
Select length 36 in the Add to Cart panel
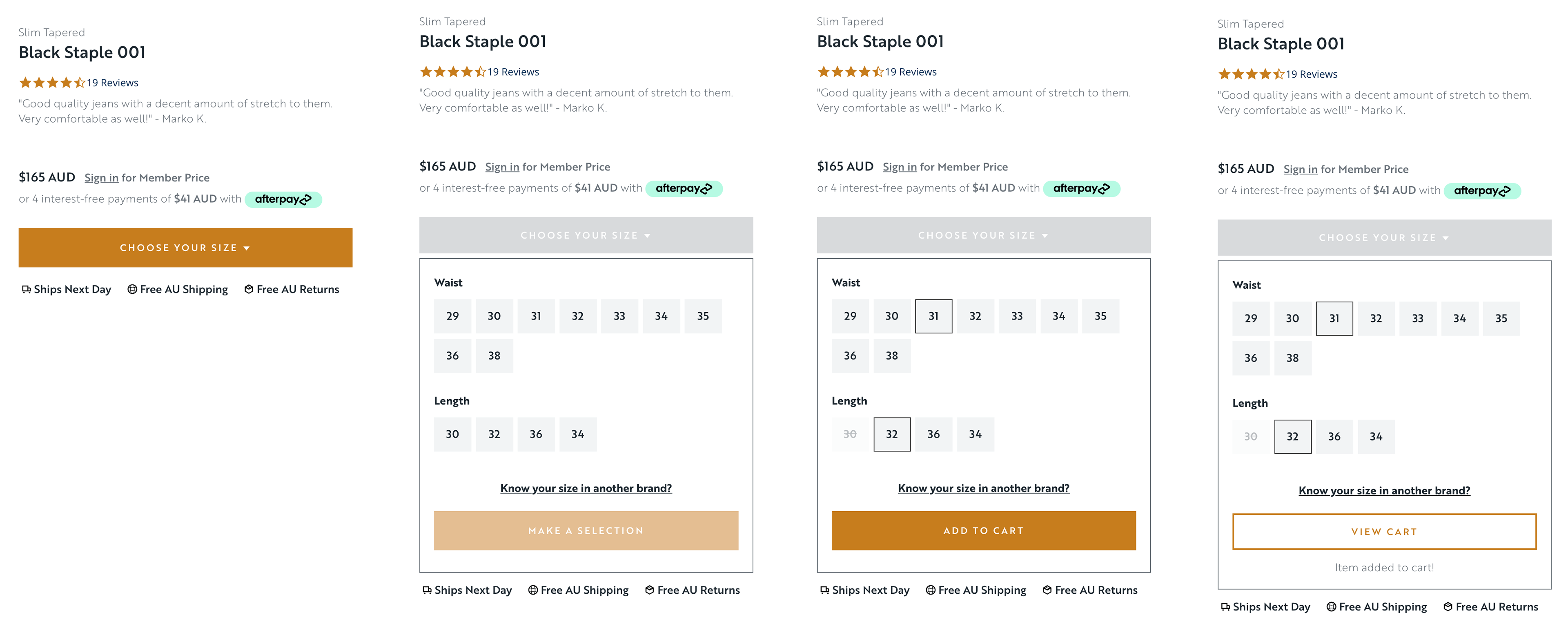tap(933, 434)
